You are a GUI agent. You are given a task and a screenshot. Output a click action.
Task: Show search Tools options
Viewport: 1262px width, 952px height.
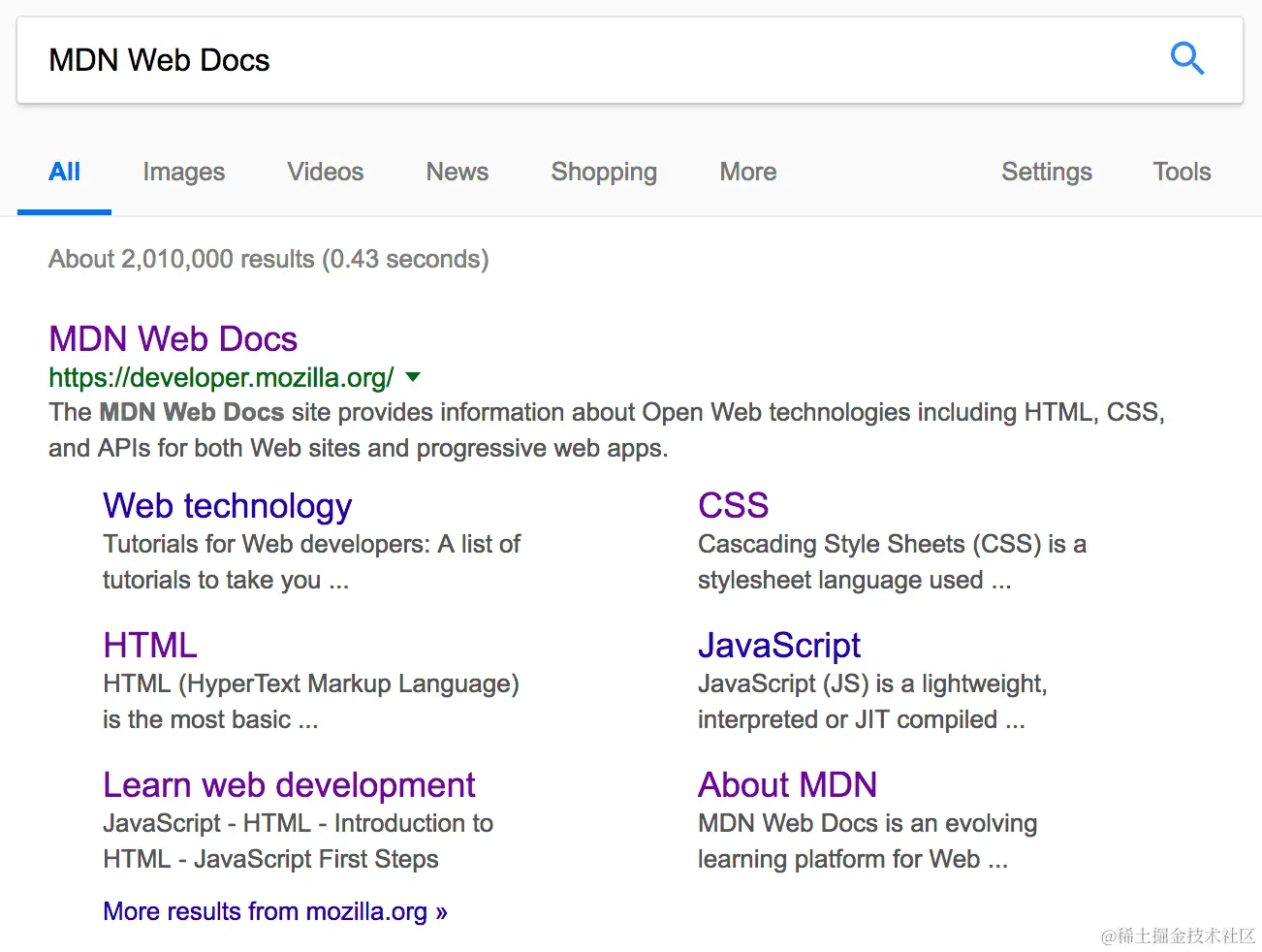(x=1183, y=173)
